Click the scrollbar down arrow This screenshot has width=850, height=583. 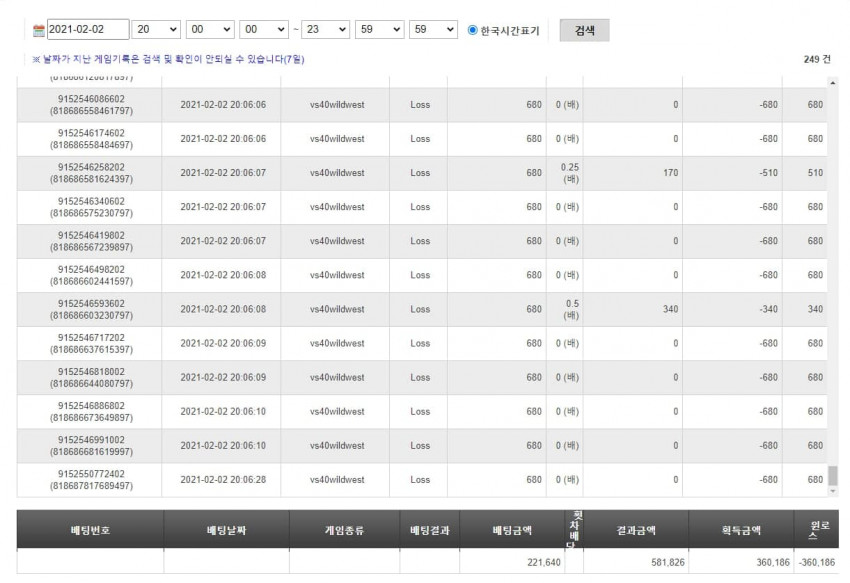tap(833, 491)
